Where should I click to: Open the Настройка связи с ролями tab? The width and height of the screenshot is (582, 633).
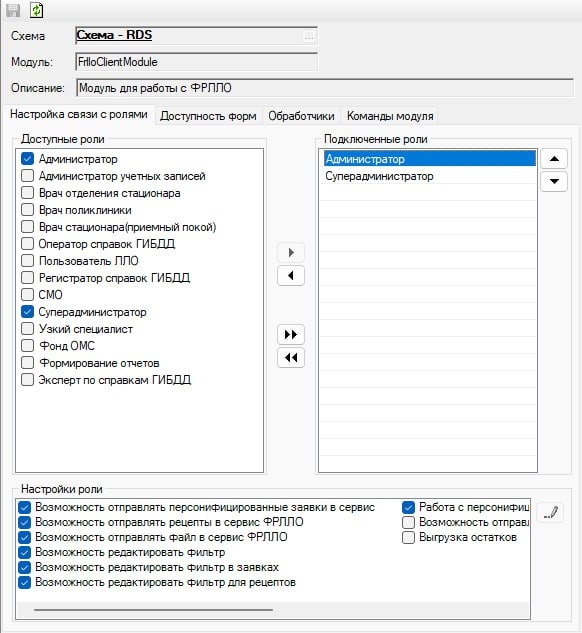pos(79,115)
